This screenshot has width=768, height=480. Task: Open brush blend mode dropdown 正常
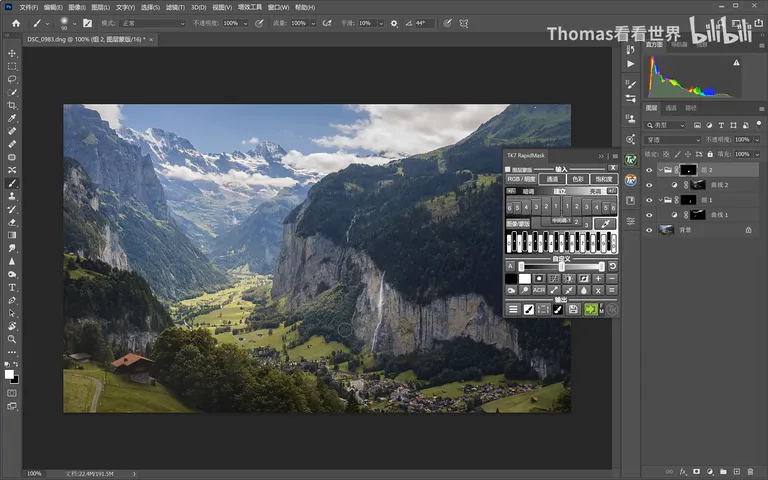152,23
